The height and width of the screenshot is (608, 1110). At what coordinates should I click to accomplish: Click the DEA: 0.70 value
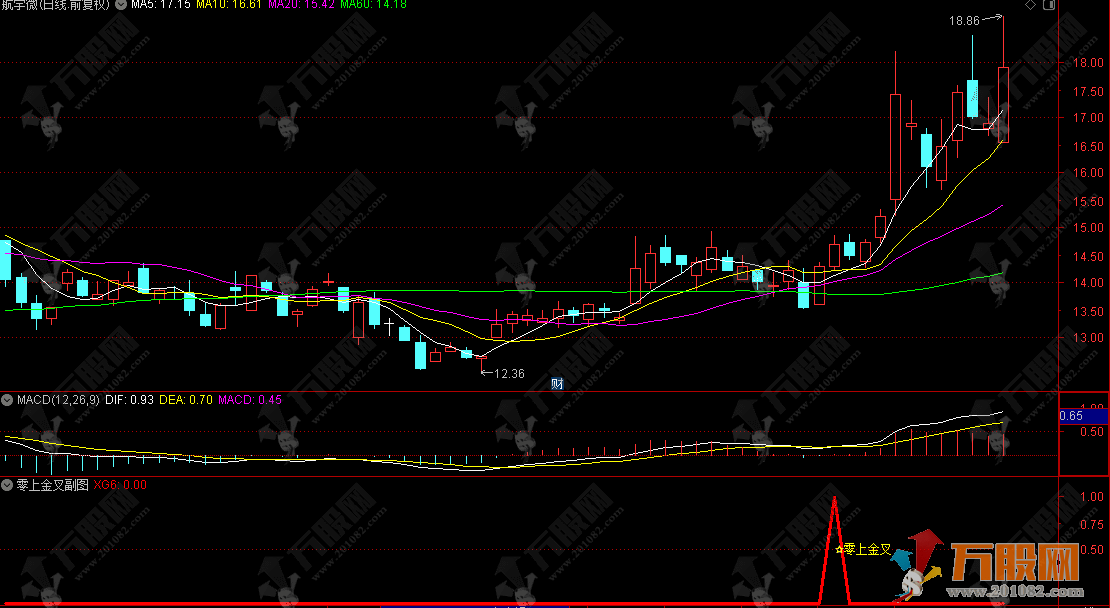pos(185,400)
